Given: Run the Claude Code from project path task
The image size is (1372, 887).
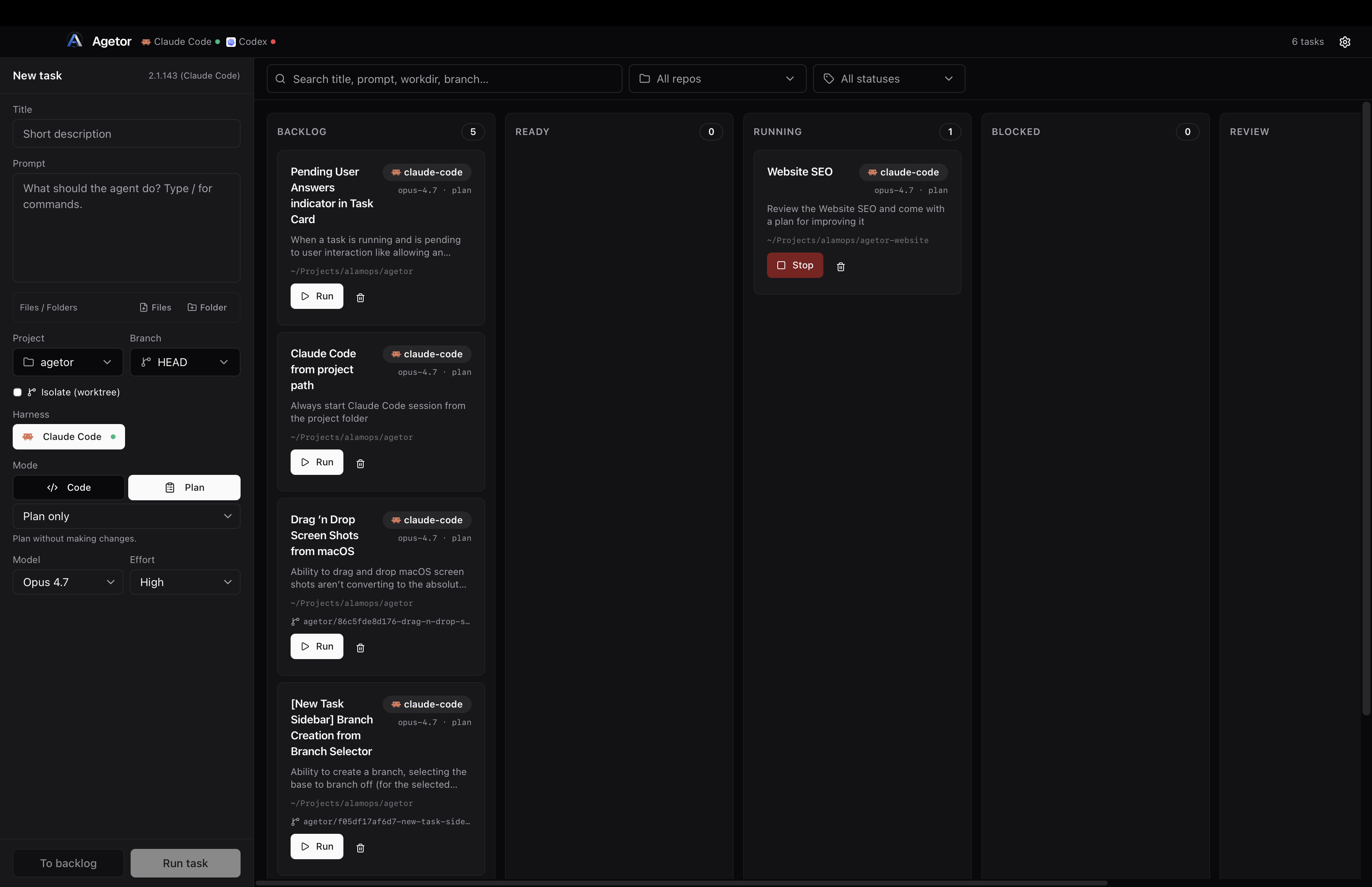Looking at the screenshot, I should tap(317, 462).
